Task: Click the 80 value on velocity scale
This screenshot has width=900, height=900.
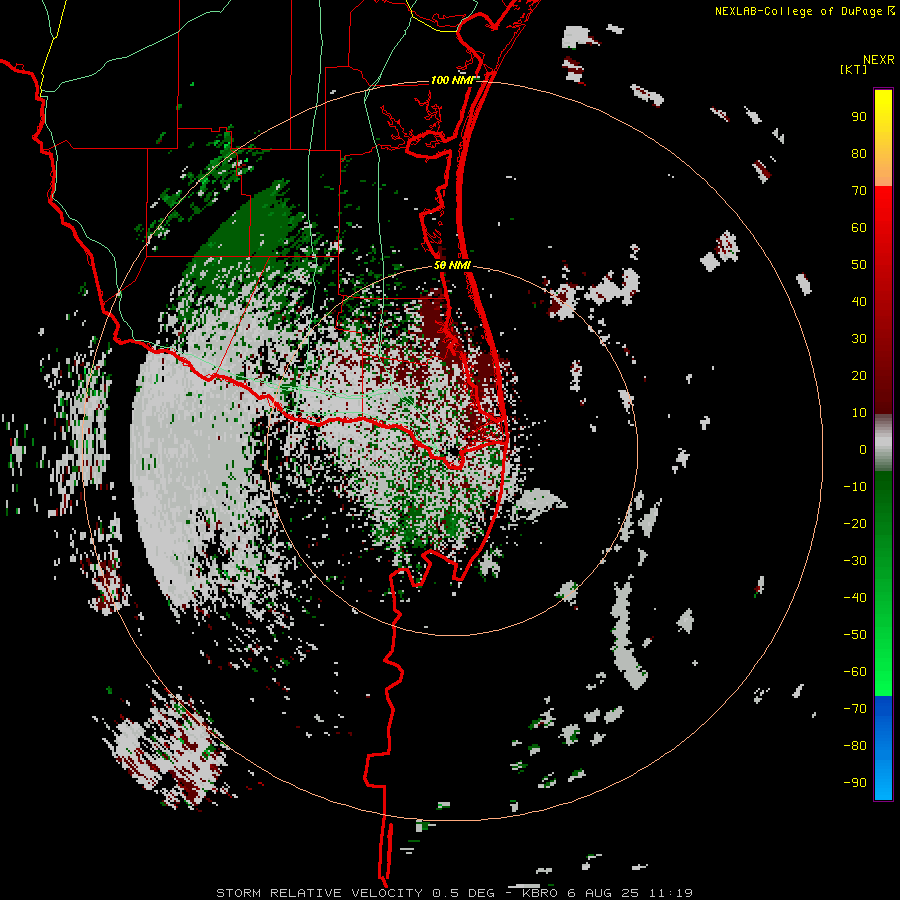Action: pyautogui.click(x=859, y=153)
